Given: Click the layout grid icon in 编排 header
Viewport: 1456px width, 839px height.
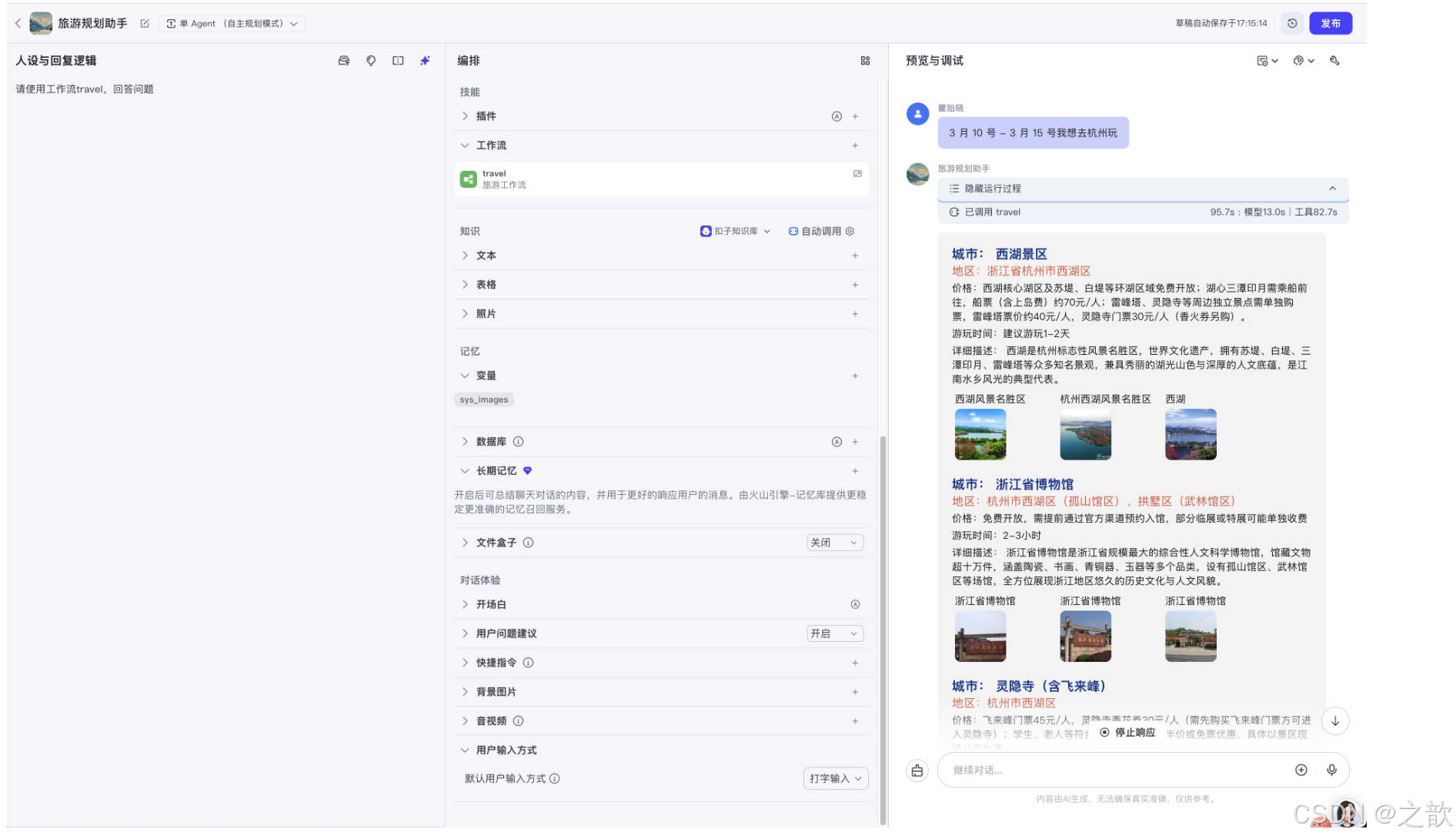Looking at the screenshot, I should click(865, 60).
